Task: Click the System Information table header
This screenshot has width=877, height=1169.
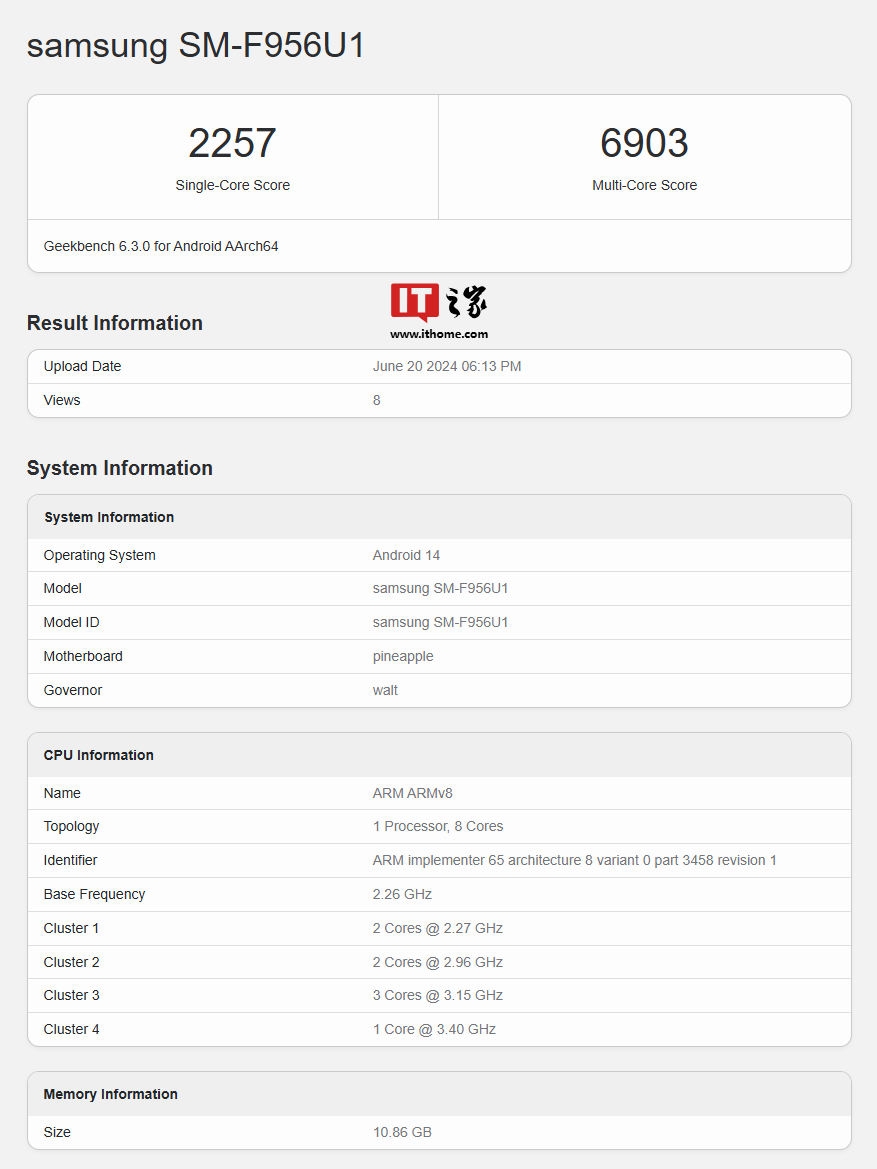Action: (109, 517)
